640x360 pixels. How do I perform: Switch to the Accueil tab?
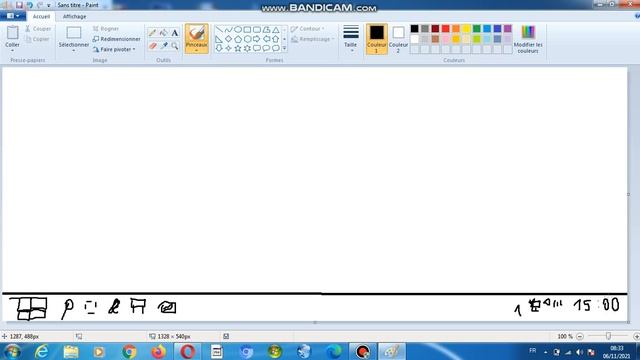tap(41, 16)
